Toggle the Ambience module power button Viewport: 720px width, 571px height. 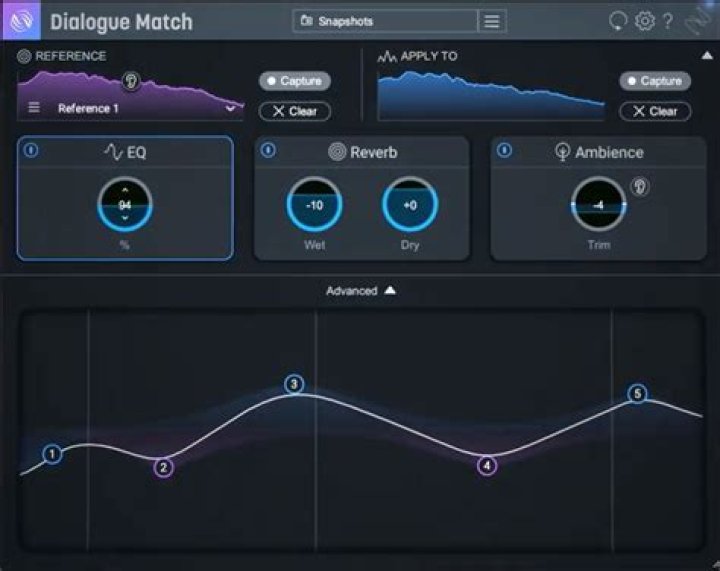click(x=505, y=150)
